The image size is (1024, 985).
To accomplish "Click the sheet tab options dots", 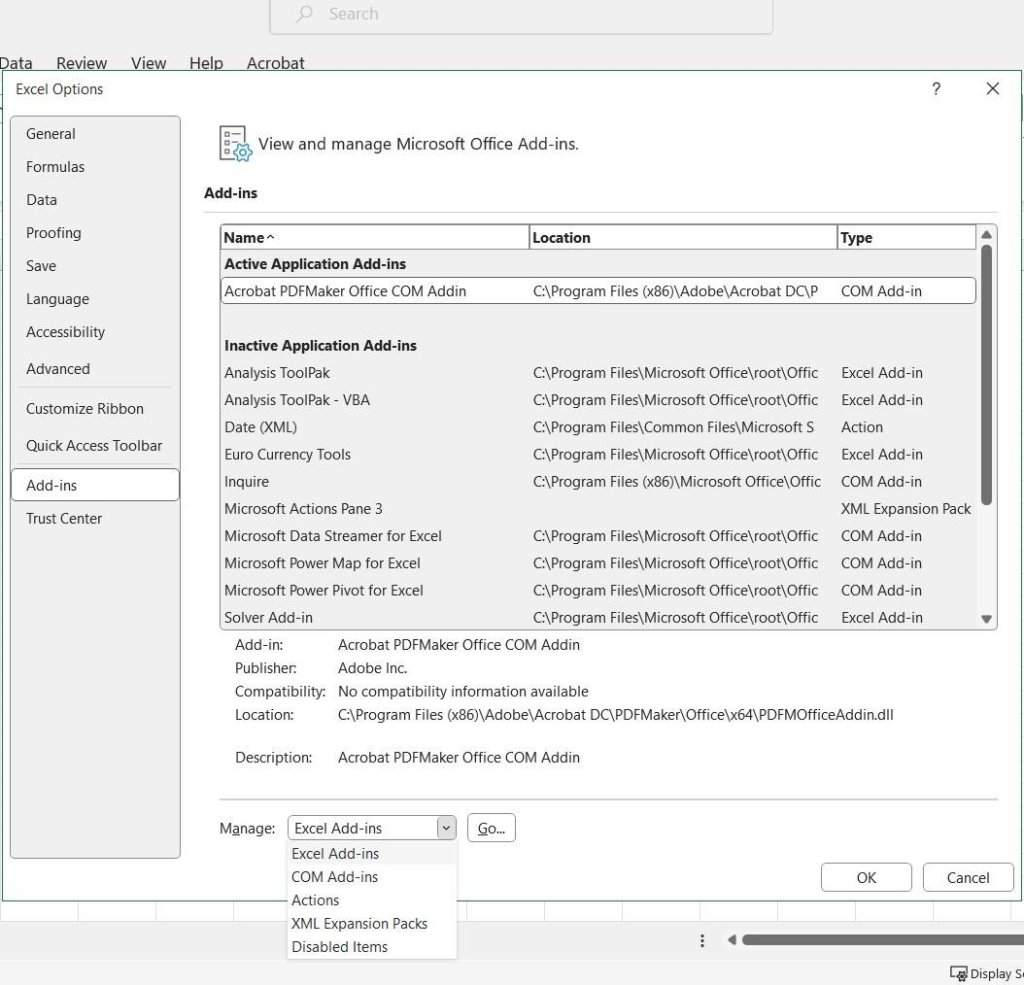I will [x=702, y=941].
